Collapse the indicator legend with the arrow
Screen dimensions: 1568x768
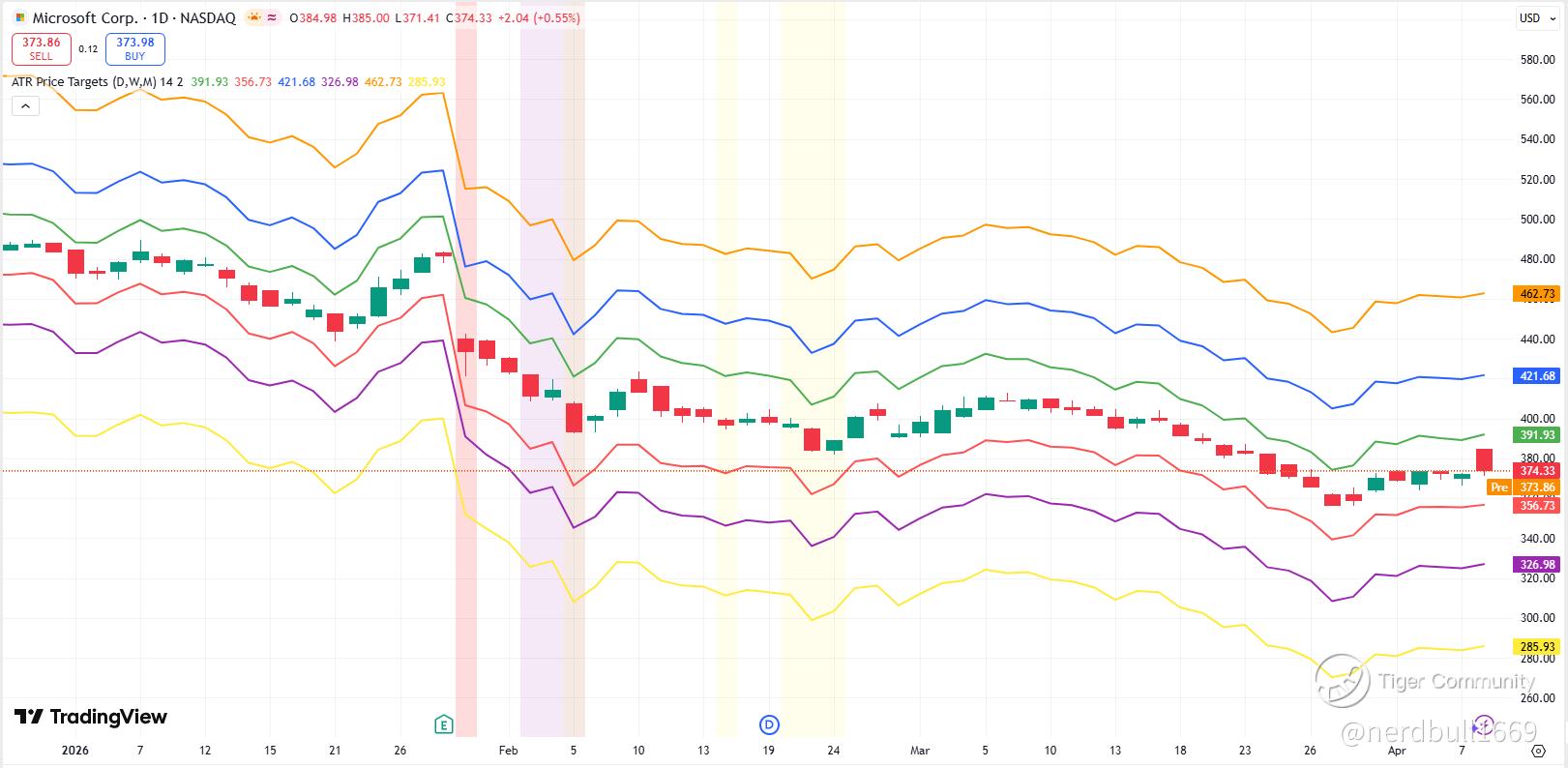(x=25, y=105)
